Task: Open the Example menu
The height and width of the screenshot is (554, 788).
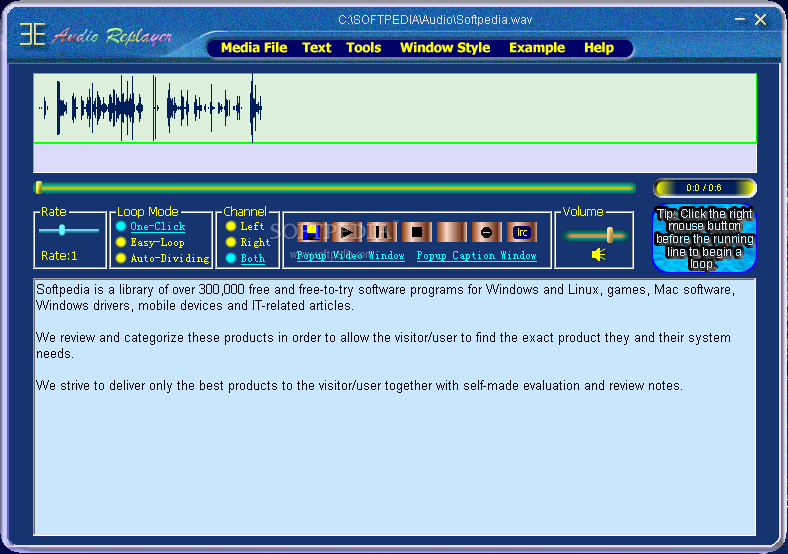Action: tap(537, 48)
